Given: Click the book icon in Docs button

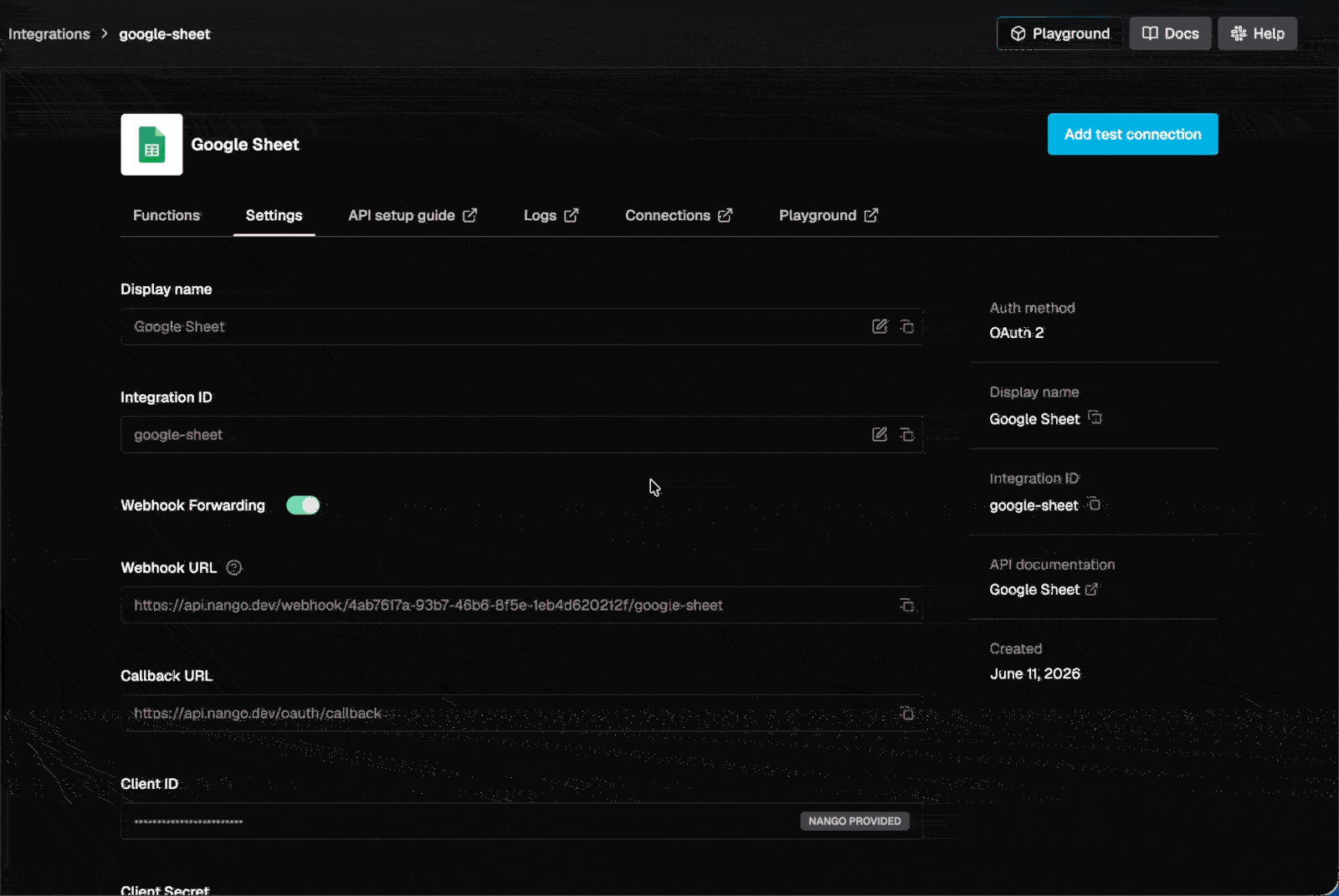Looking at the screenshot, I should (1151, 33).
